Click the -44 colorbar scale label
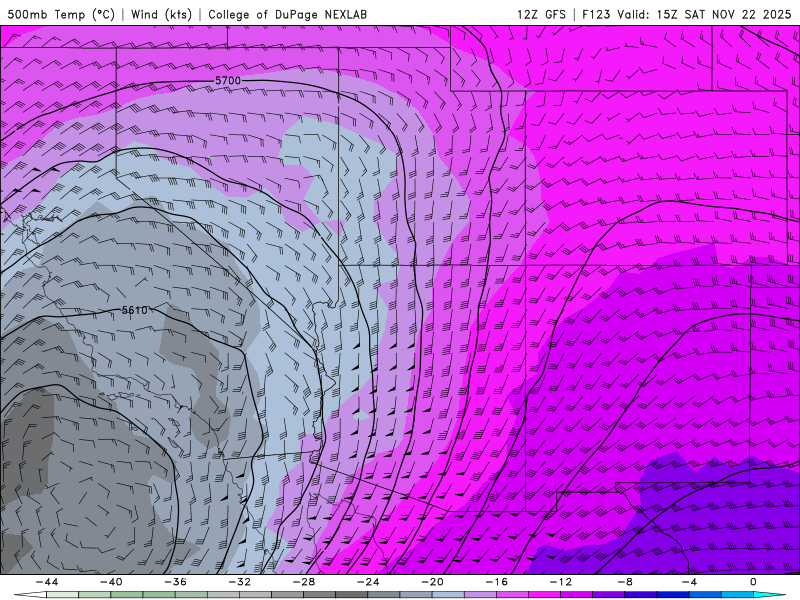This screenshot has height=600, width=800. (47, 582)
